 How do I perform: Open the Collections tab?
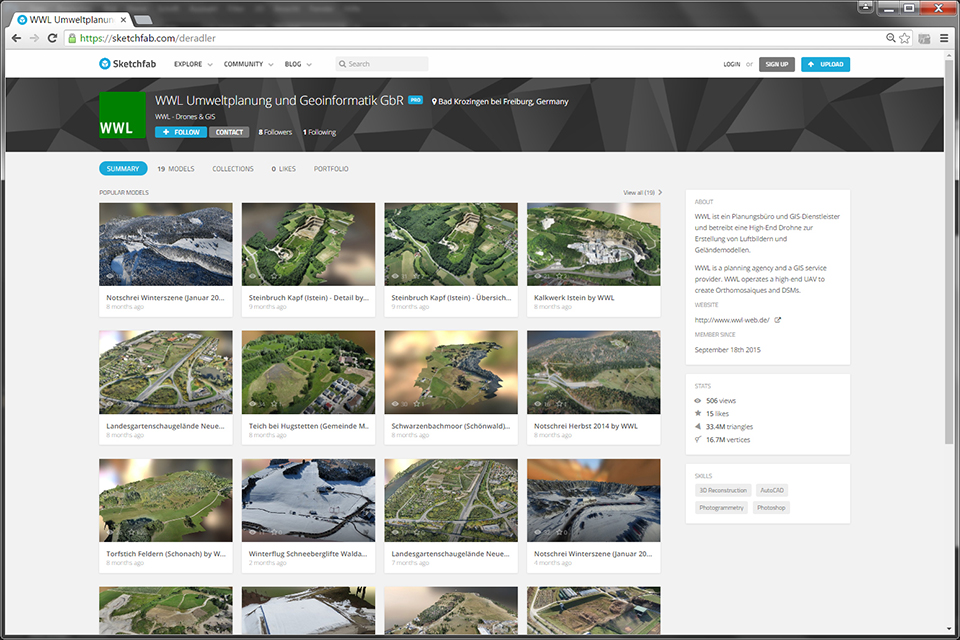click(x=233, y=169)
